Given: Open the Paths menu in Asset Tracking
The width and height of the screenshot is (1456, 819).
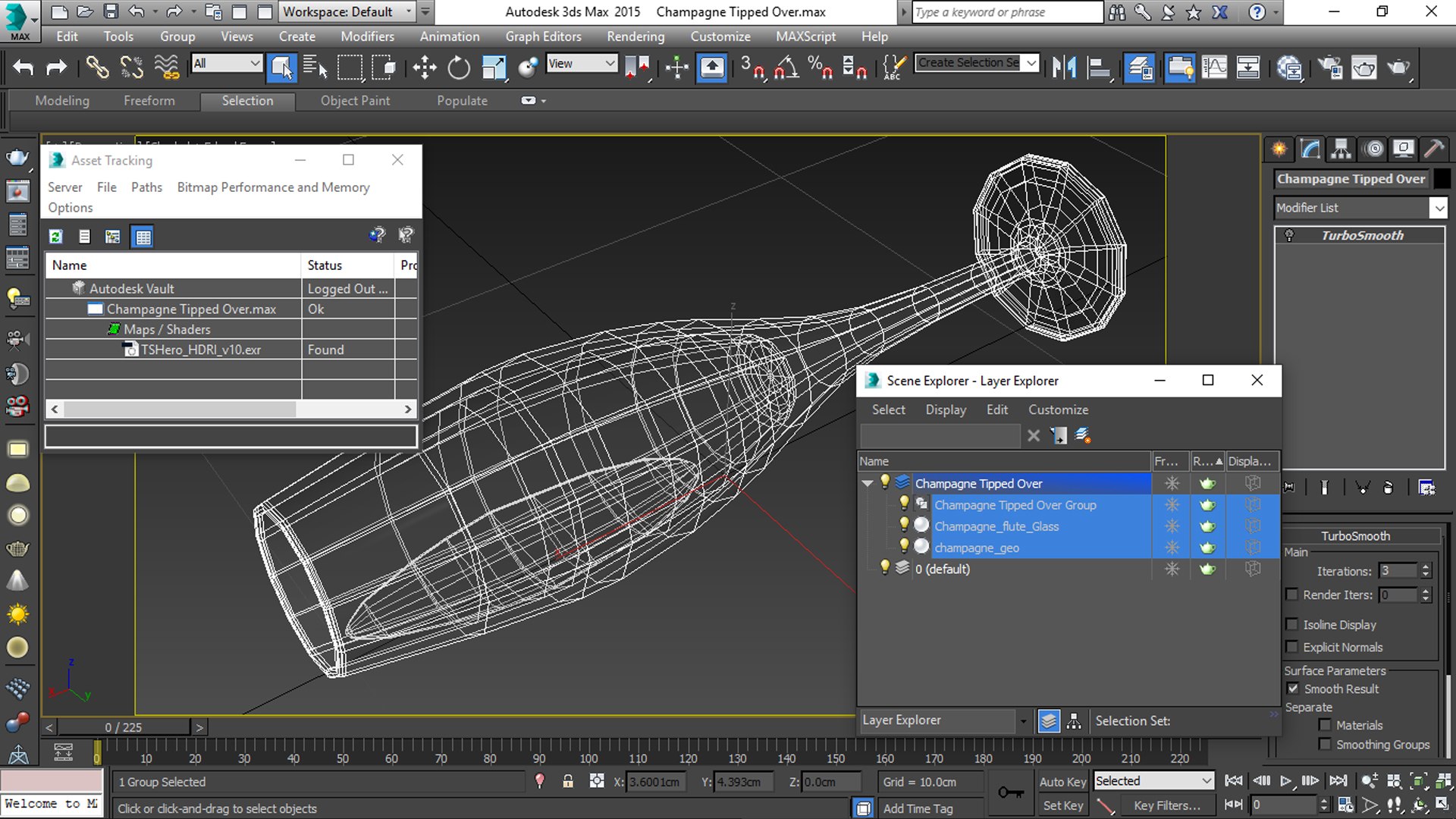Looking at the screenshot, I should pos(146,187).
